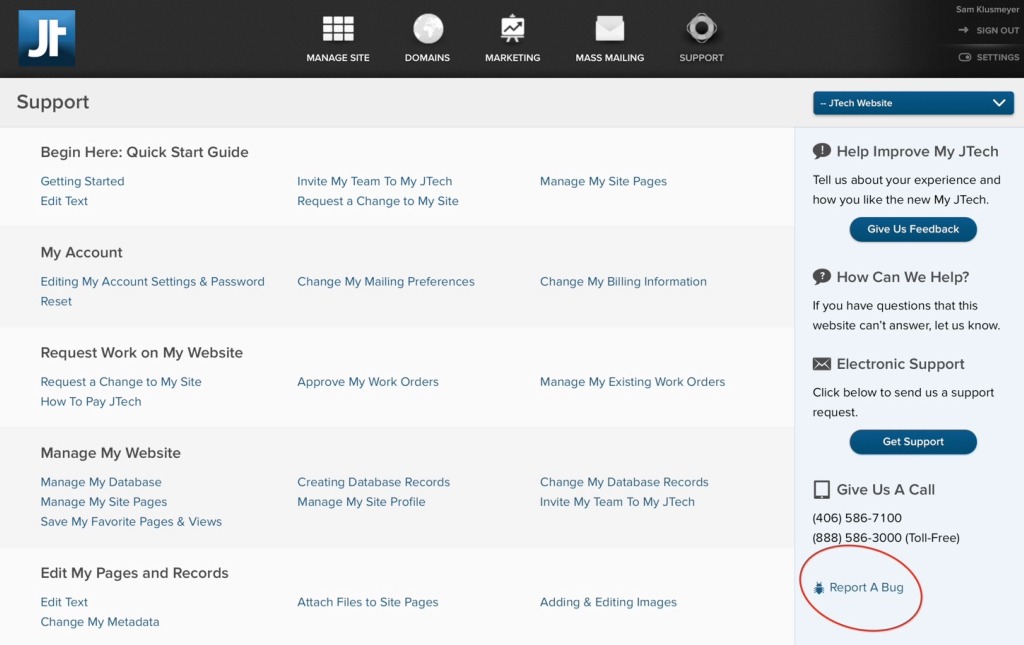
Task: Open Adding & Editing Images link
Action: [608, 602]
